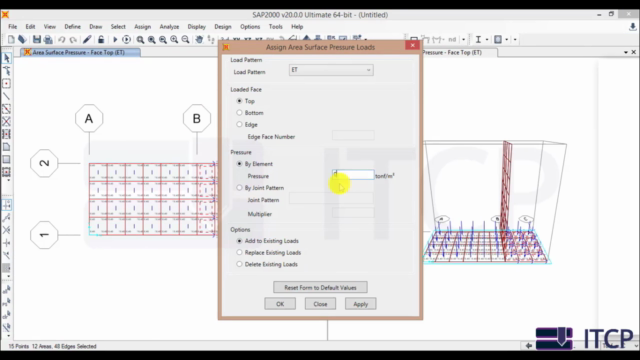The image size is (640, 360).
Task: Click the status bar left arrow button
Action: (x=529, y=346)
